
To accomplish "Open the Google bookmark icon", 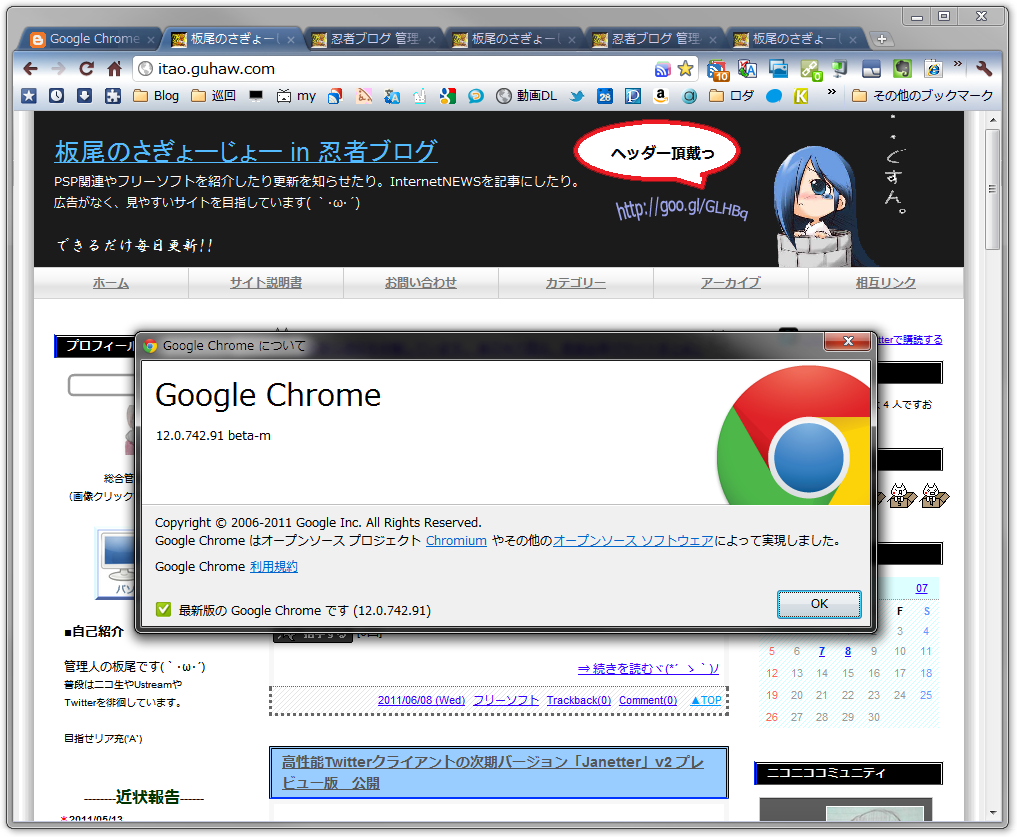I will point(448,96).
